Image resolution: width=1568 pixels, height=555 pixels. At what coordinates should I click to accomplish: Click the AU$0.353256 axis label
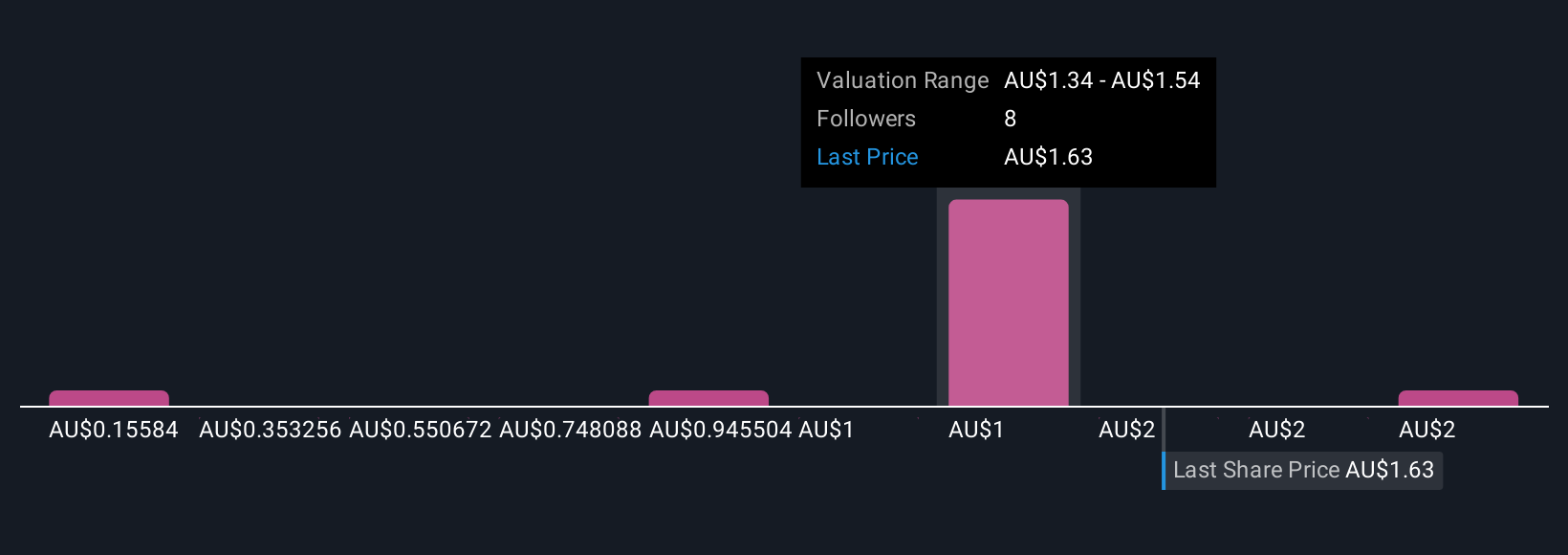pyautogui.click(x=271, y=430)
